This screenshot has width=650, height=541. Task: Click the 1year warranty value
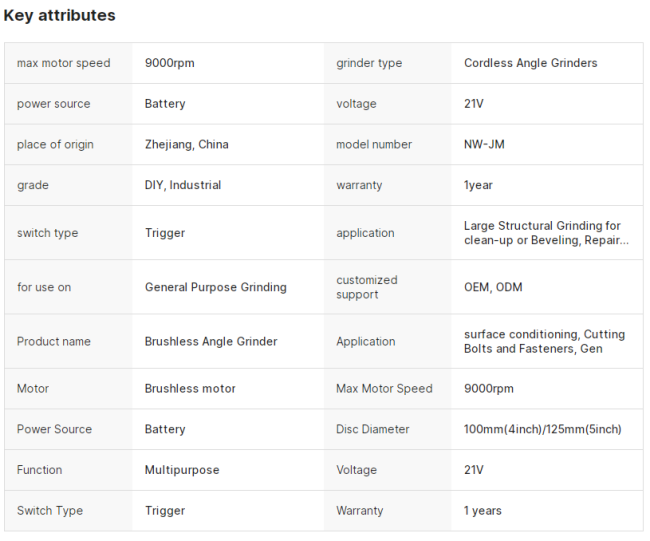(x=478, y=185)
